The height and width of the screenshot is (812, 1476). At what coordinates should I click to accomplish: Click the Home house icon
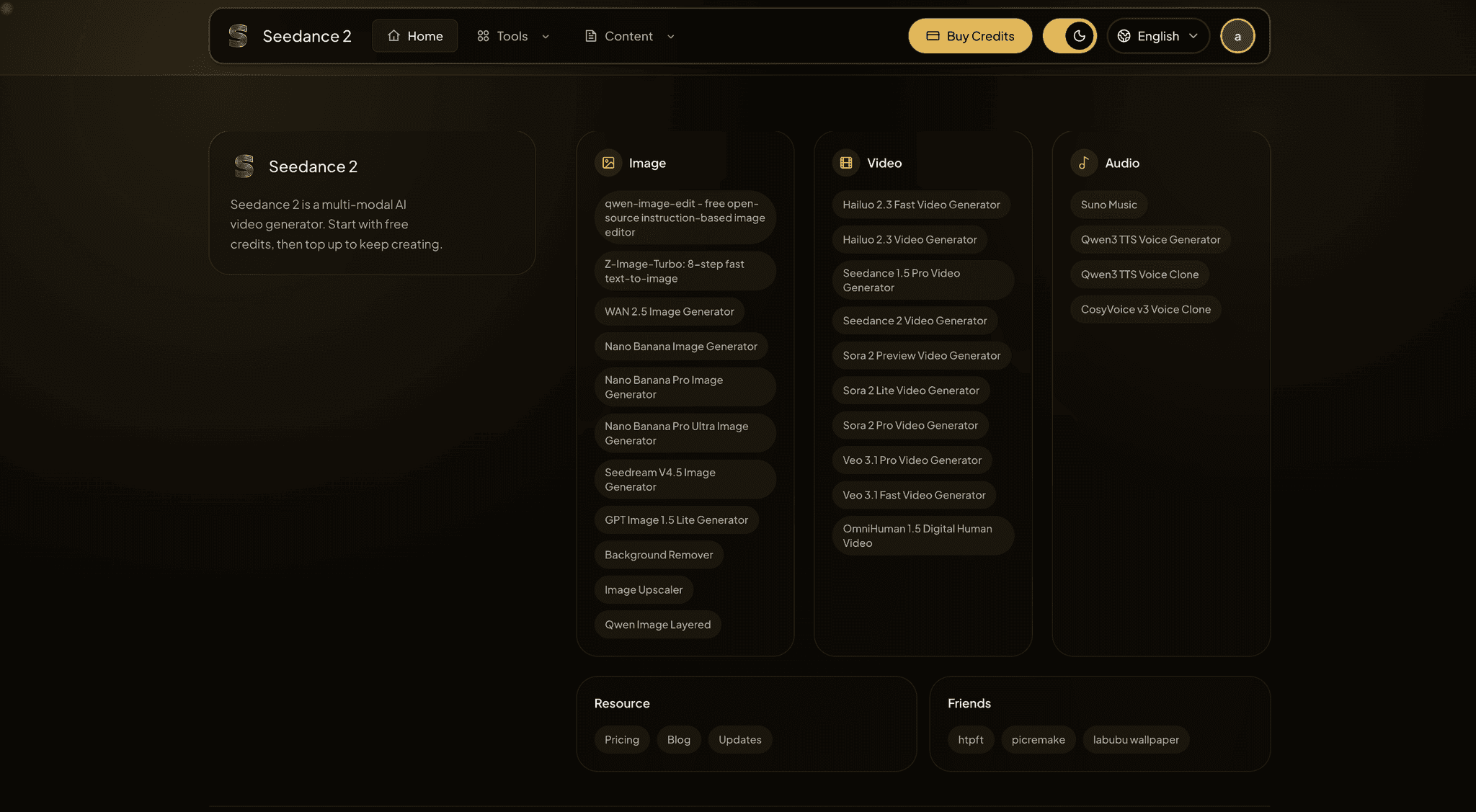point(394,36)
